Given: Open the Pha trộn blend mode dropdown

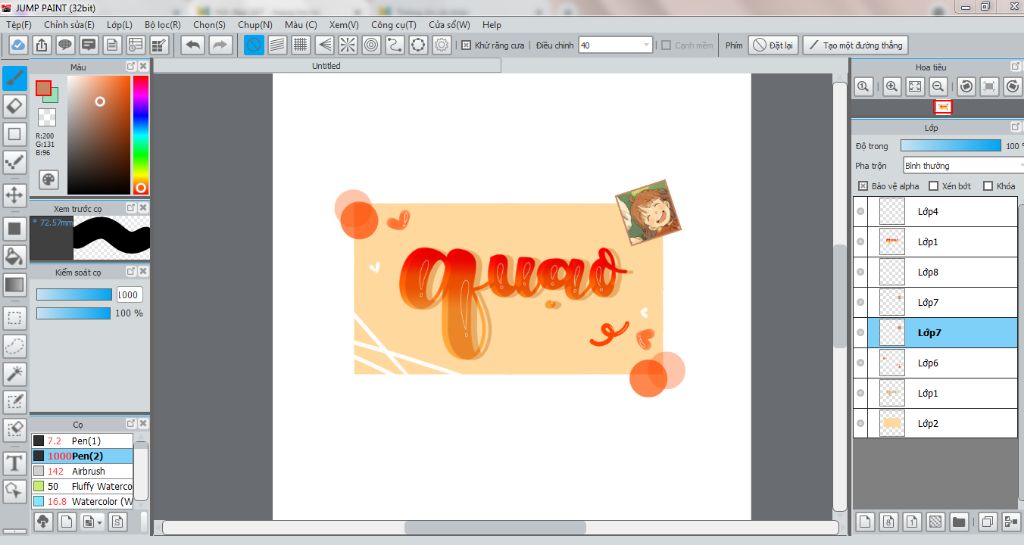Looking at the screenshot, I should [963, 166].
